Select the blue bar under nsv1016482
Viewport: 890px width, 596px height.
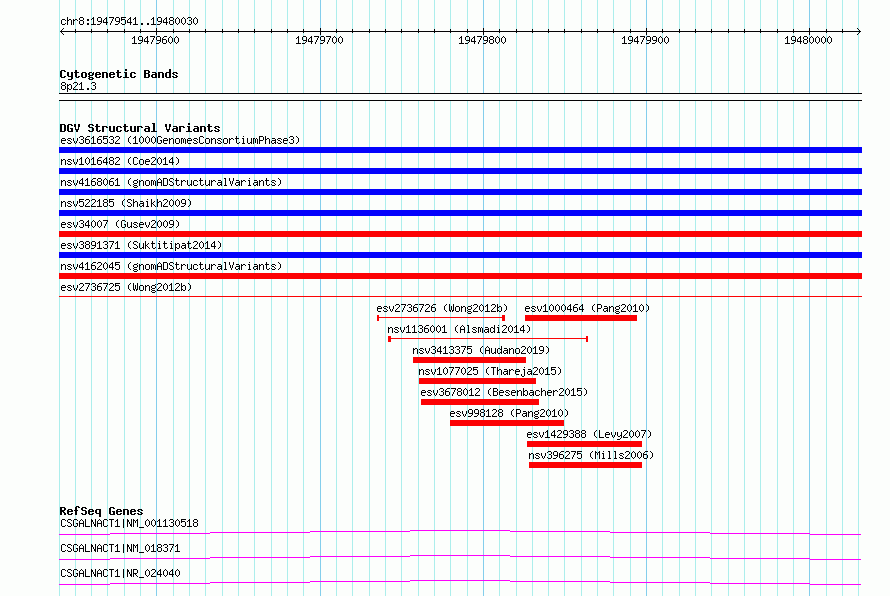[x=460, y=171]
